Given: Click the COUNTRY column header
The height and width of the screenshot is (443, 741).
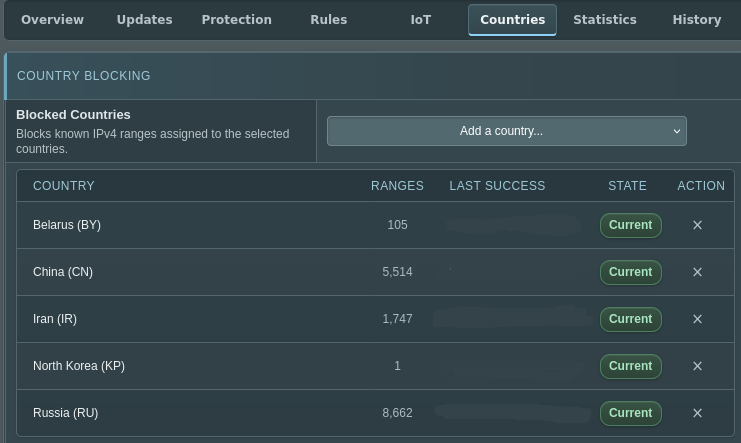Looking at the screenshot, I should [64, 186].
